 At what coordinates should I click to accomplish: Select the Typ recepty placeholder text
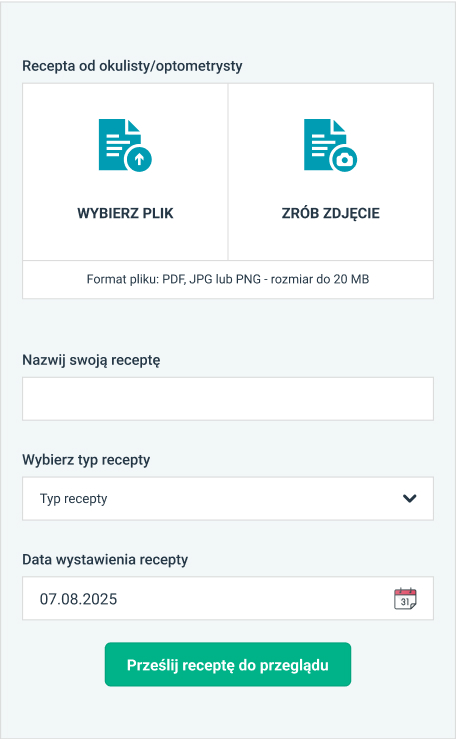(73, 499)
